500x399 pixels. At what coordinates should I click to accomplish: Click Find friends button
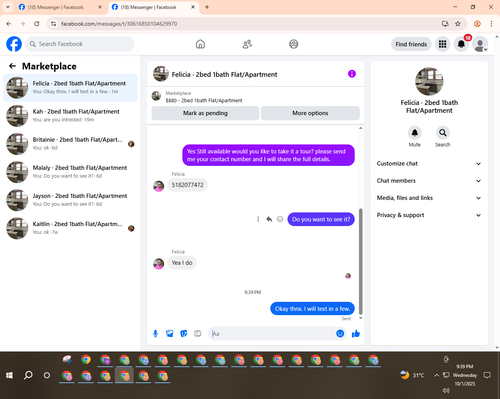pyautogui.click(x=411, y=44)
